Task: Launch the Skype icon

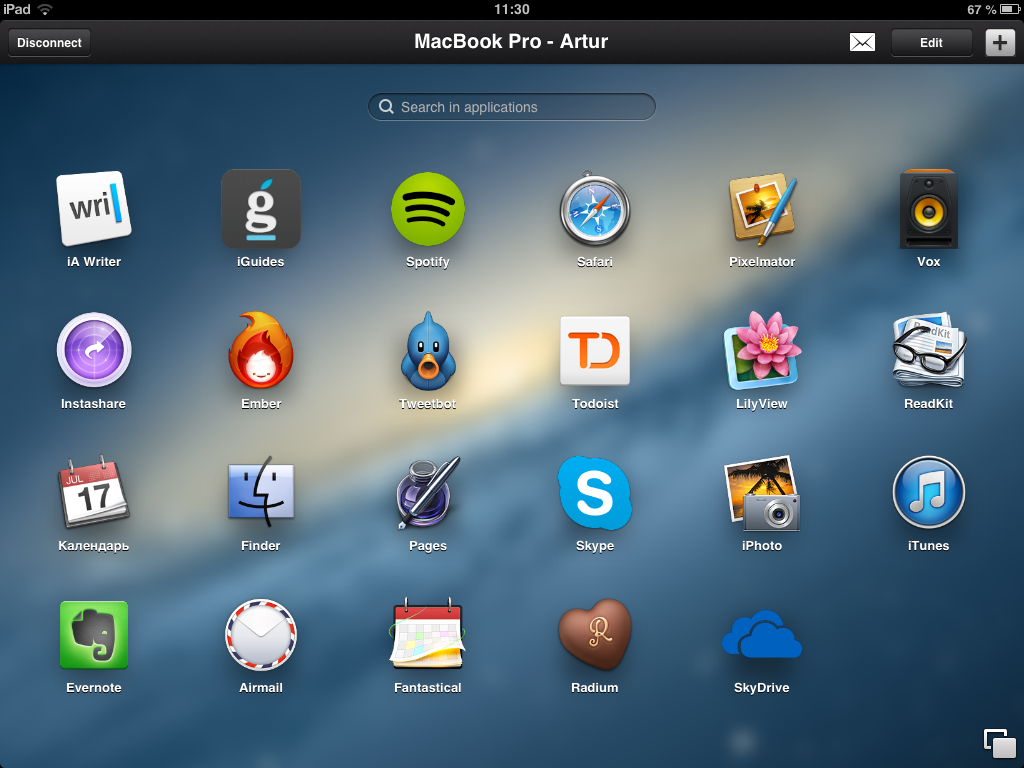Action: [595, 492]
